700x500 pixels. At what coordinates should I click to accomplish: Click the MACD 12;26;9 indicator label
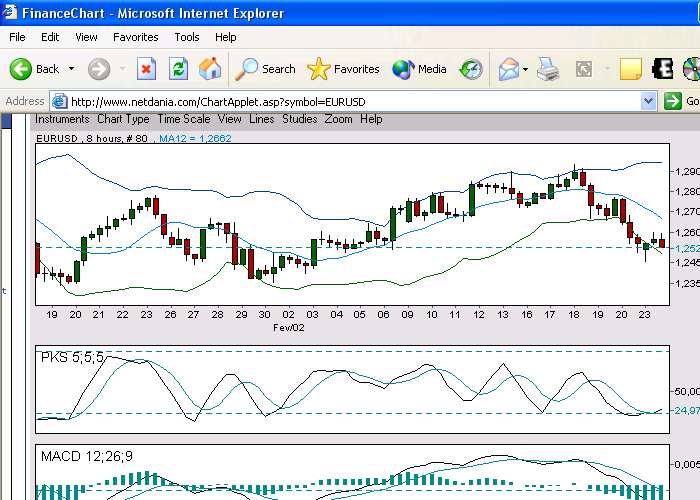[87, 456]
